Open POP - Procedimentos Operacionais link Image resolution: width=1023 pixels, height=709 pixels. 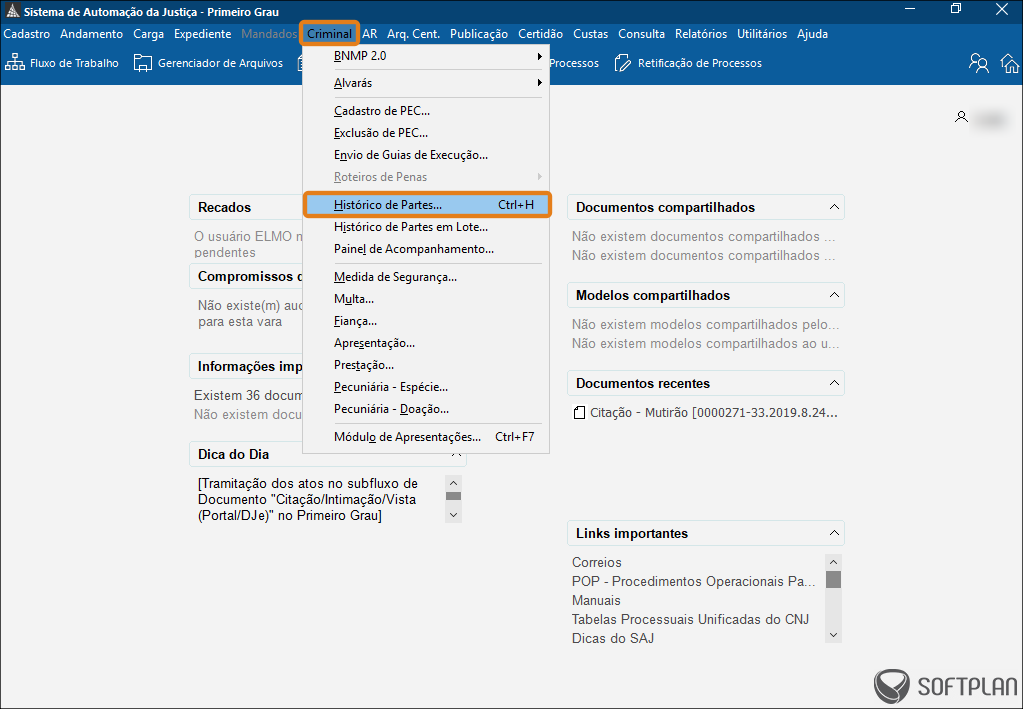(694, 581)
